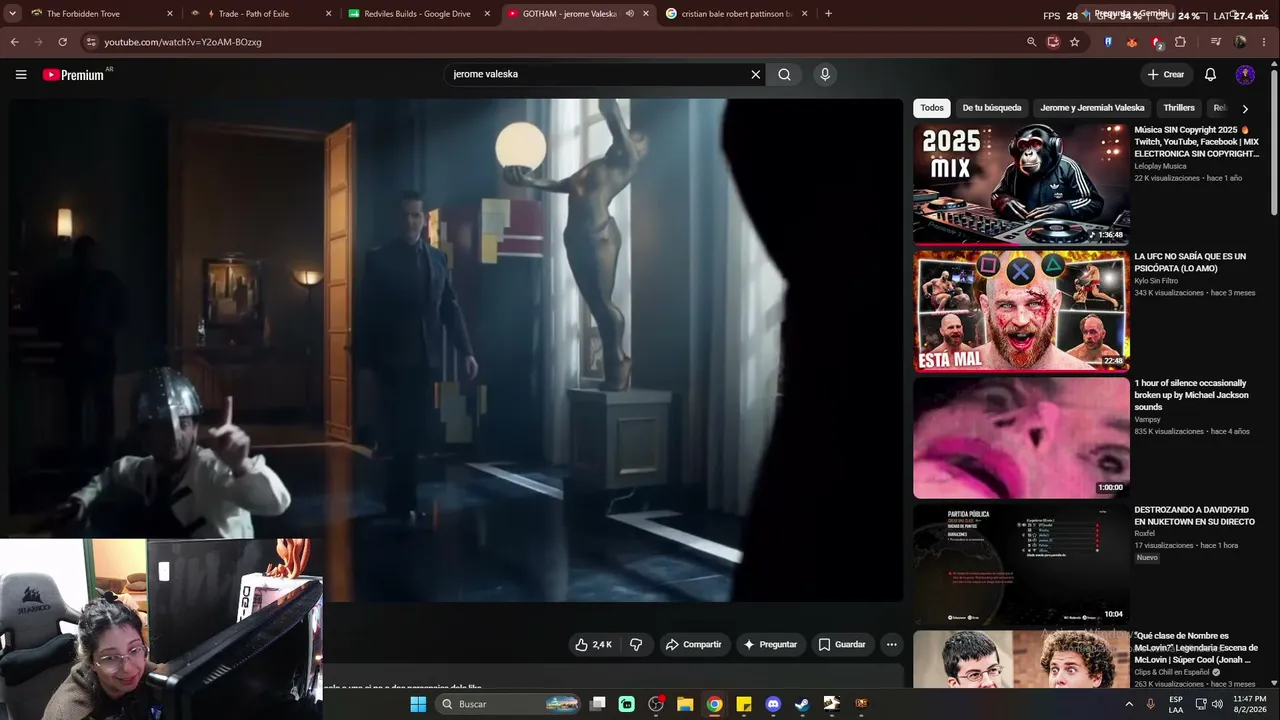The image size is (1280, 720).
Task: Click the zoom magnifier in address bar
Action: pyautogui.click(x=1031, y=42)
